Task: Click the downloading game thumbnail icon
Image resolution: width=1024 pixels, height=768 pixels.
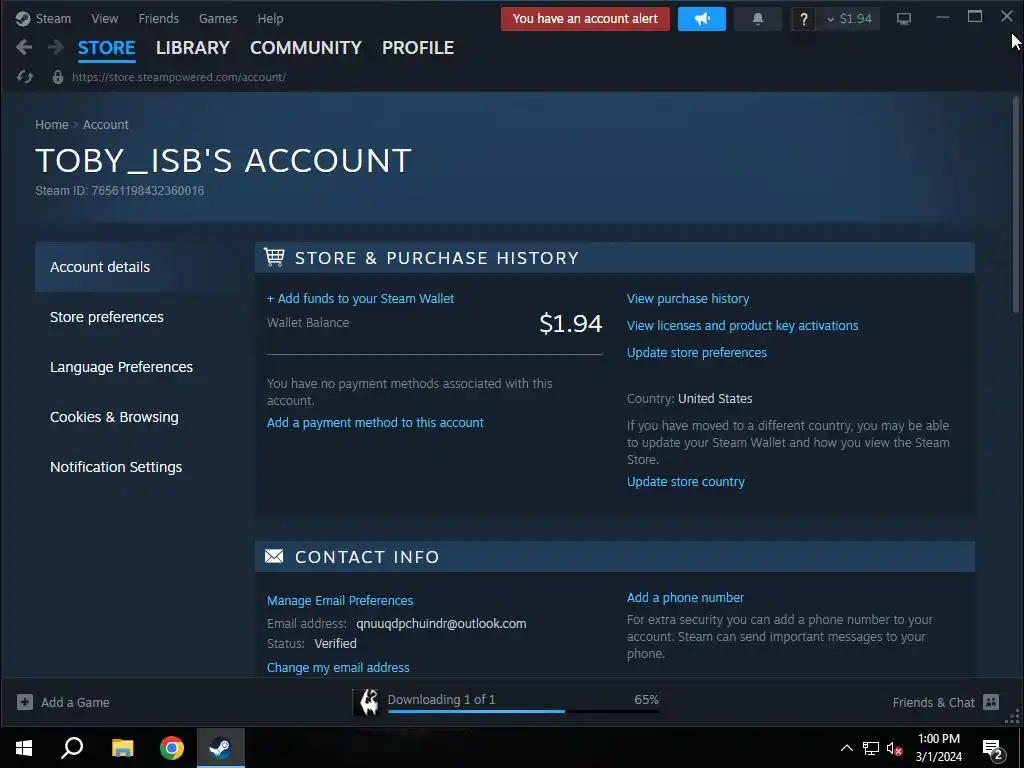Action: 366,702
